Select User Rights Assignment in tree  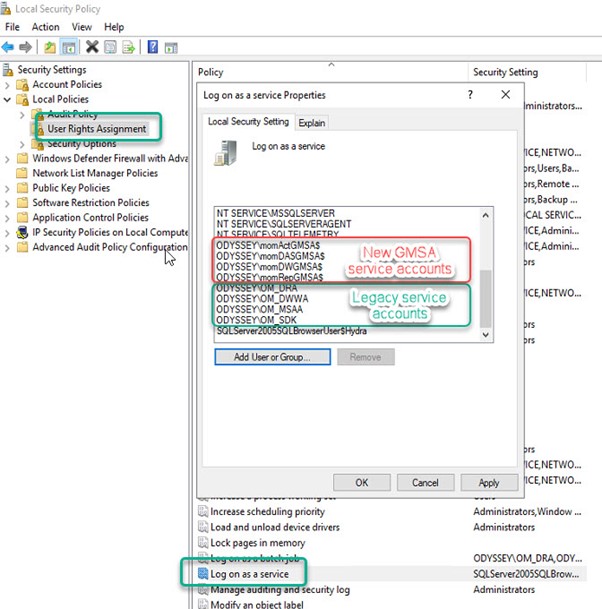tap(96, 129)
